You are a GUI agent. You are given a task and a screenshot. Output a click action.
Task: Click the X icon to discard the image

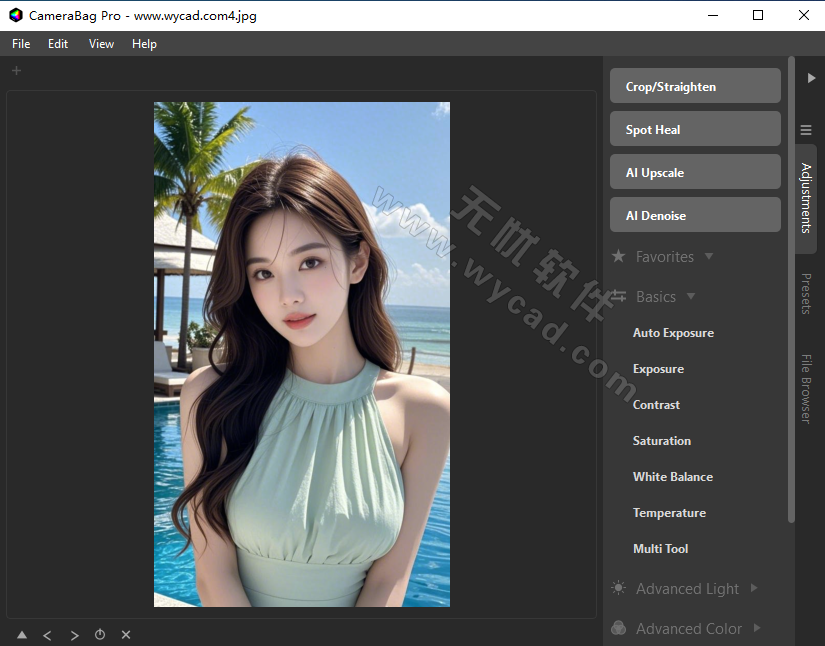point(125,634)
